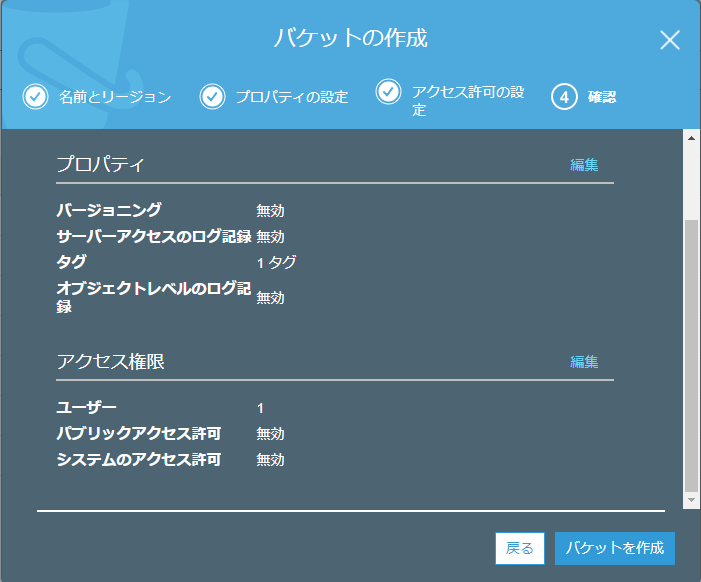Click the バージョニング property row
701x582 pixels.
109,210
